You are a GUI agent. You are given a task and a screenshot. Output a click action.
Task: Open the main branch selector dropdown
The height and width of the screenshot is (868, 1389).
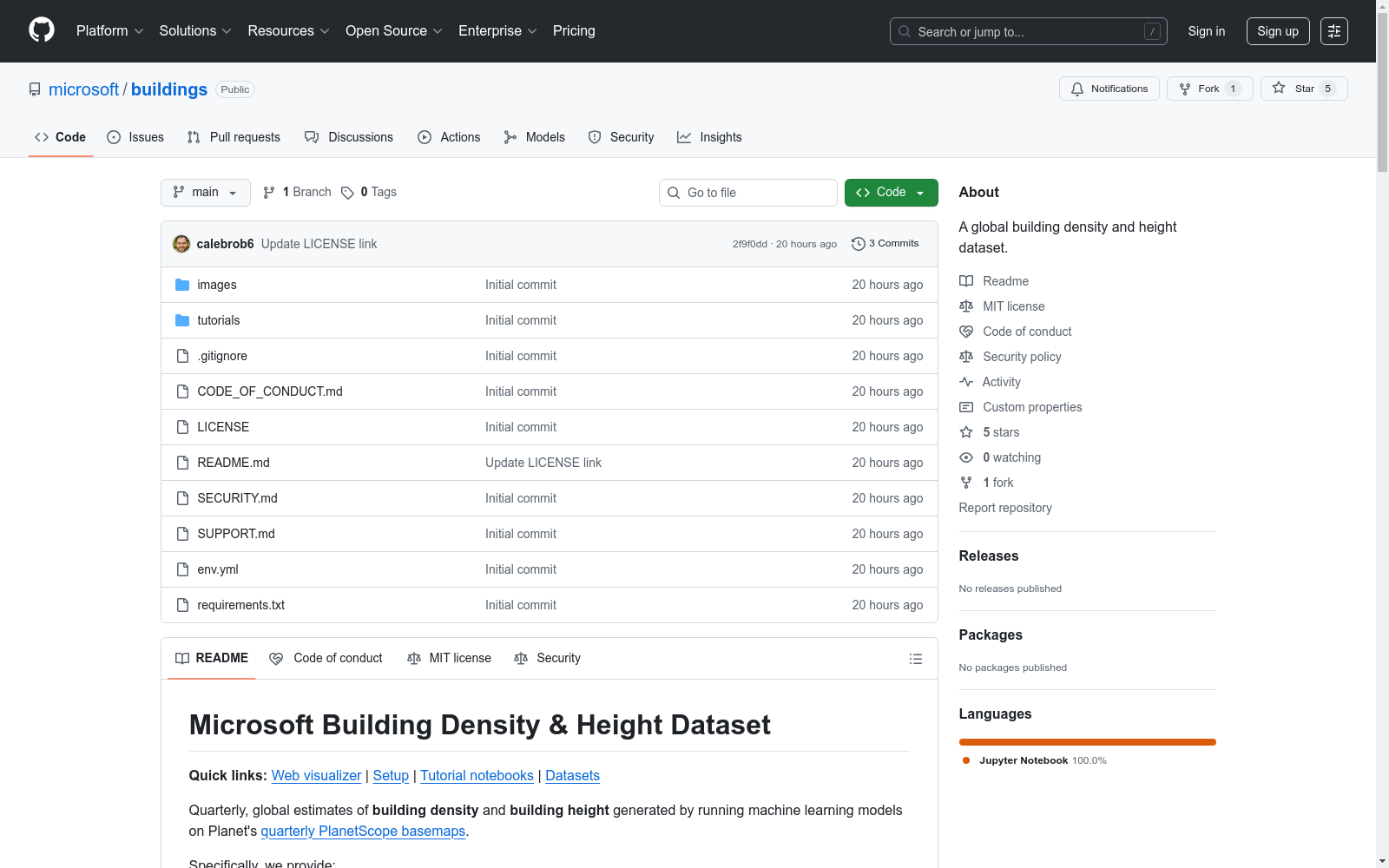click(x=206, y=193)
